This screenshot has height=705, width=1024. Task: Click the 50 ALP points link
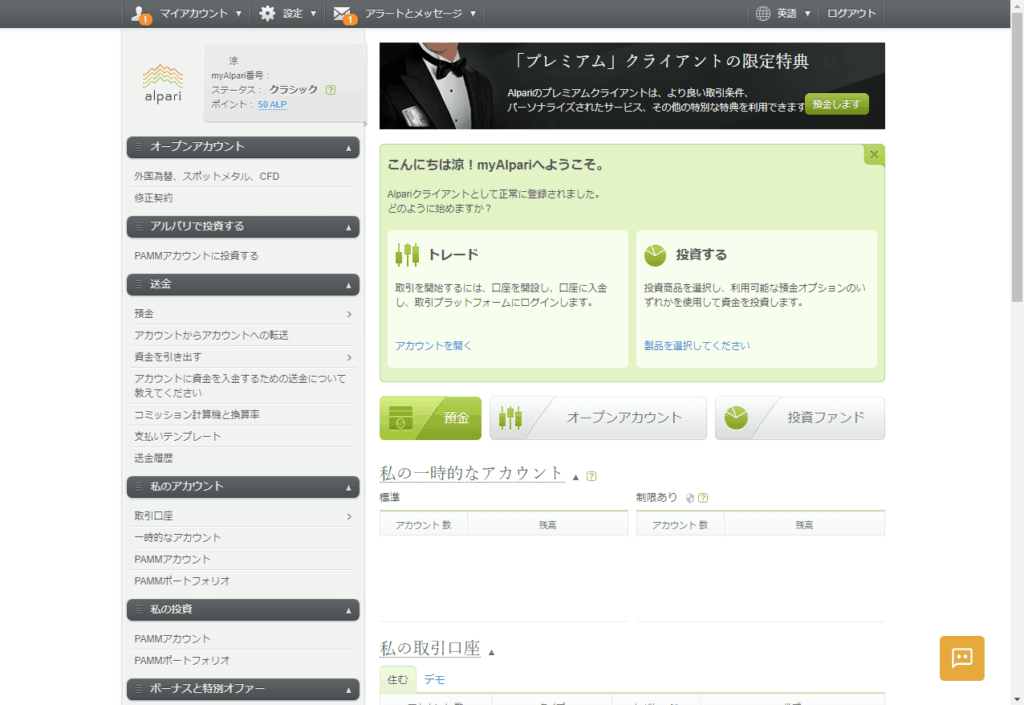click(x=272, y=104)
